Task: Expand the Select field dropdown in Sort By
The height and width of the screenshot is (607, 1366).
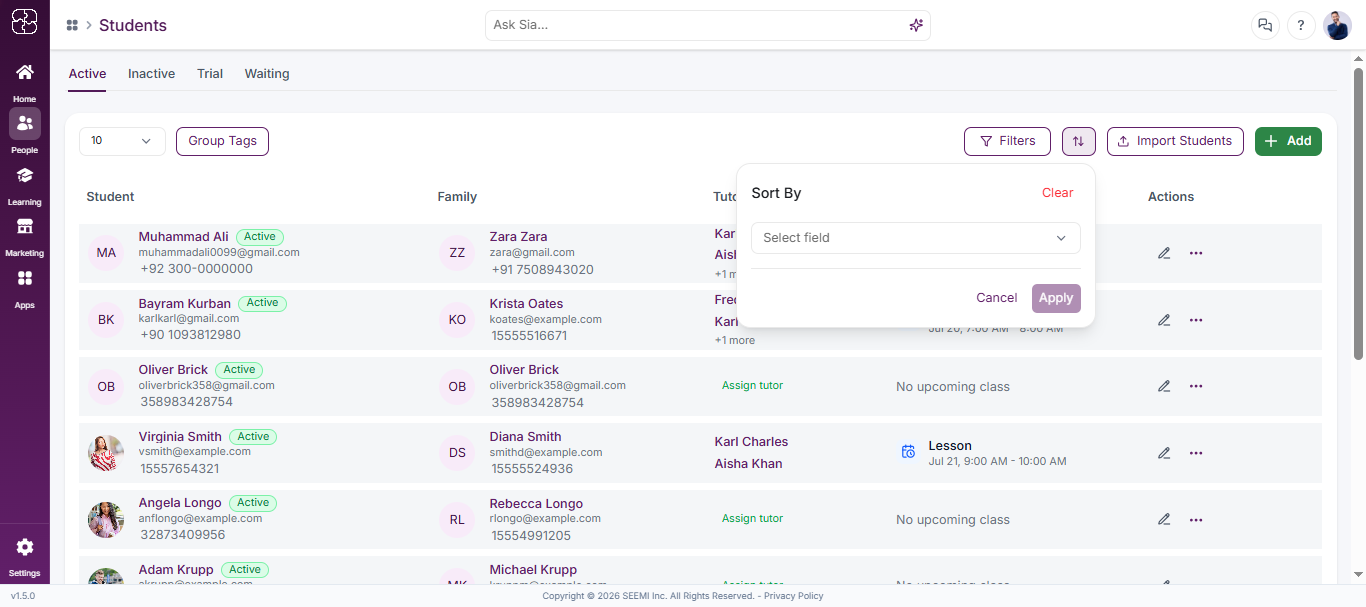Action: pos(916,238)
